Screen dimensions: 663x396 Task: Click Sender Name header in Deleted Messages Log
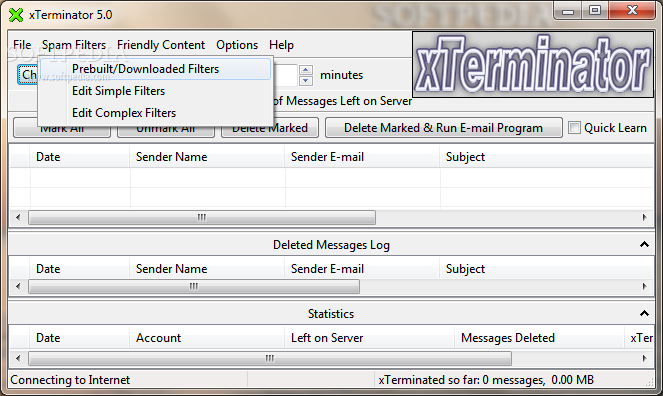[207, 269]
